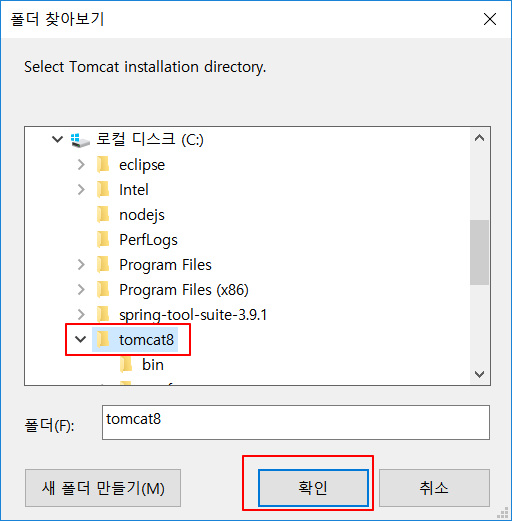Click the Program Files (x86) folder icon
Screen dimensions: 512x521
(x=103, y=290)
